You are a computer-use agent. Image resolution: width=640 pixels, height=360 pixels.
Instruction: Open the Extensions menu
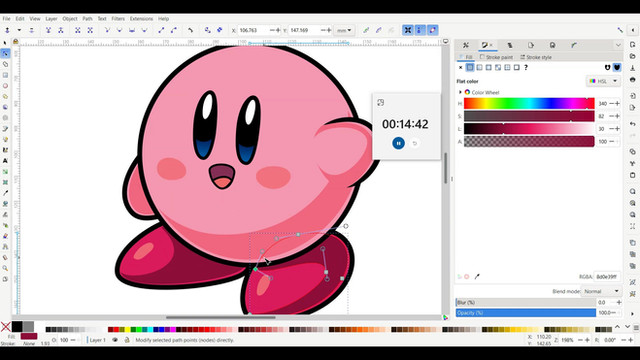(x=141, y=19)
